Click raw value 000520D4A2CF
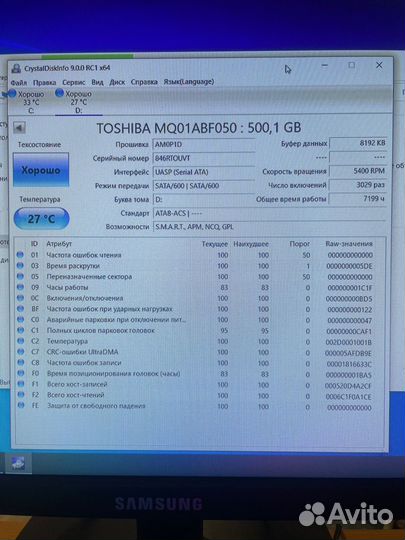 click(x=348, y=386)
